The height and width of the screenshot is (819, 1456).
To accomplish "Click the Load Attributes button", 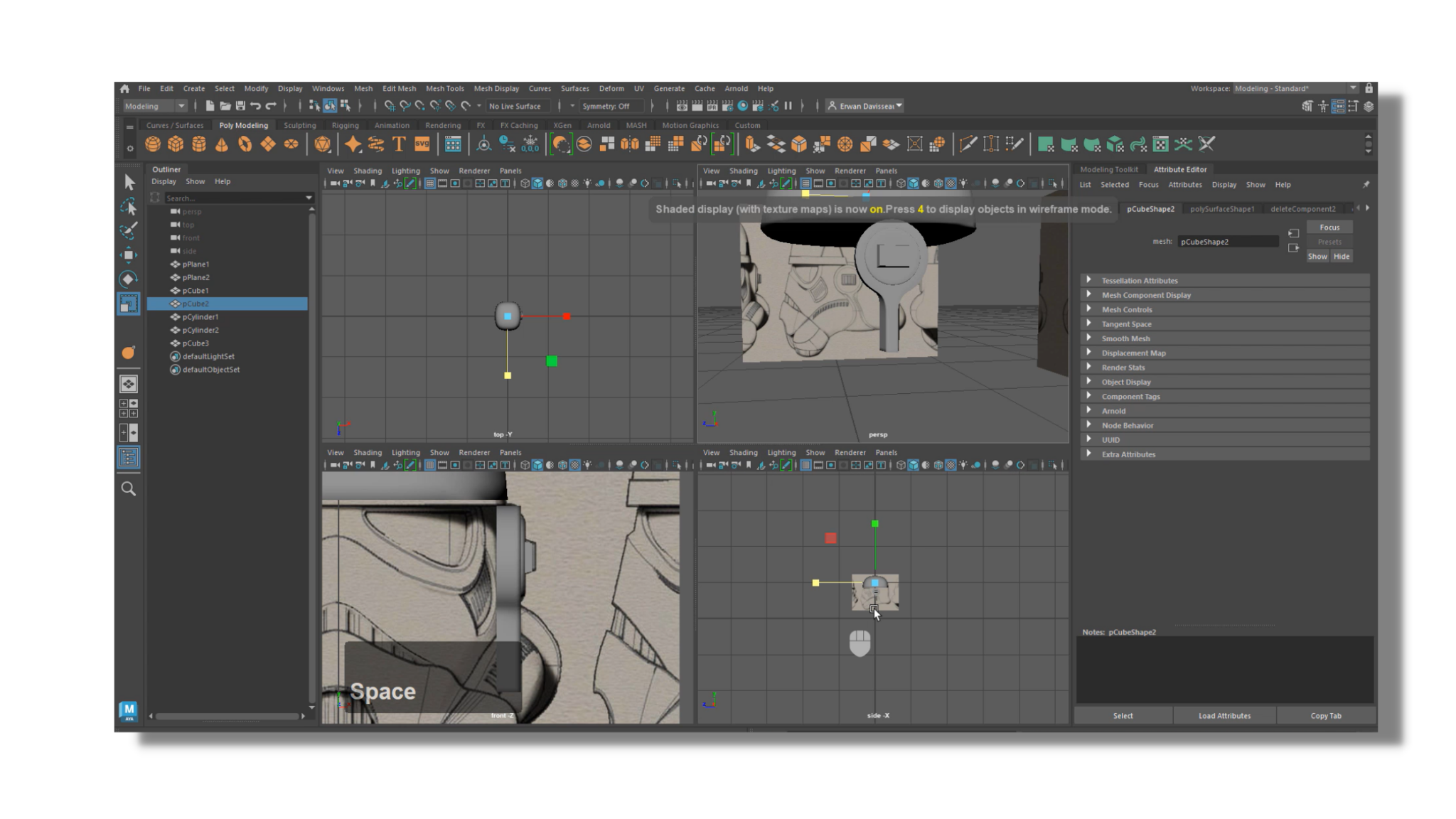I will coord(1224,716).
